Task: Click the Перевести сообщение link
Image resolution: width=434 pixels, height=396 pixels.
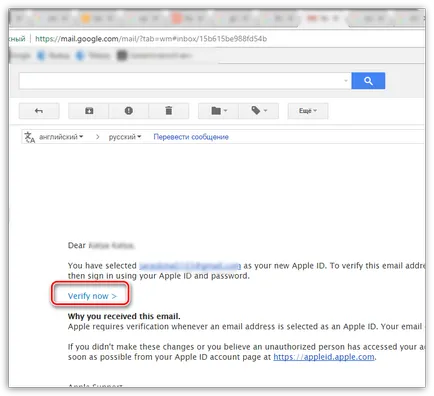Action: coord(191,137)
